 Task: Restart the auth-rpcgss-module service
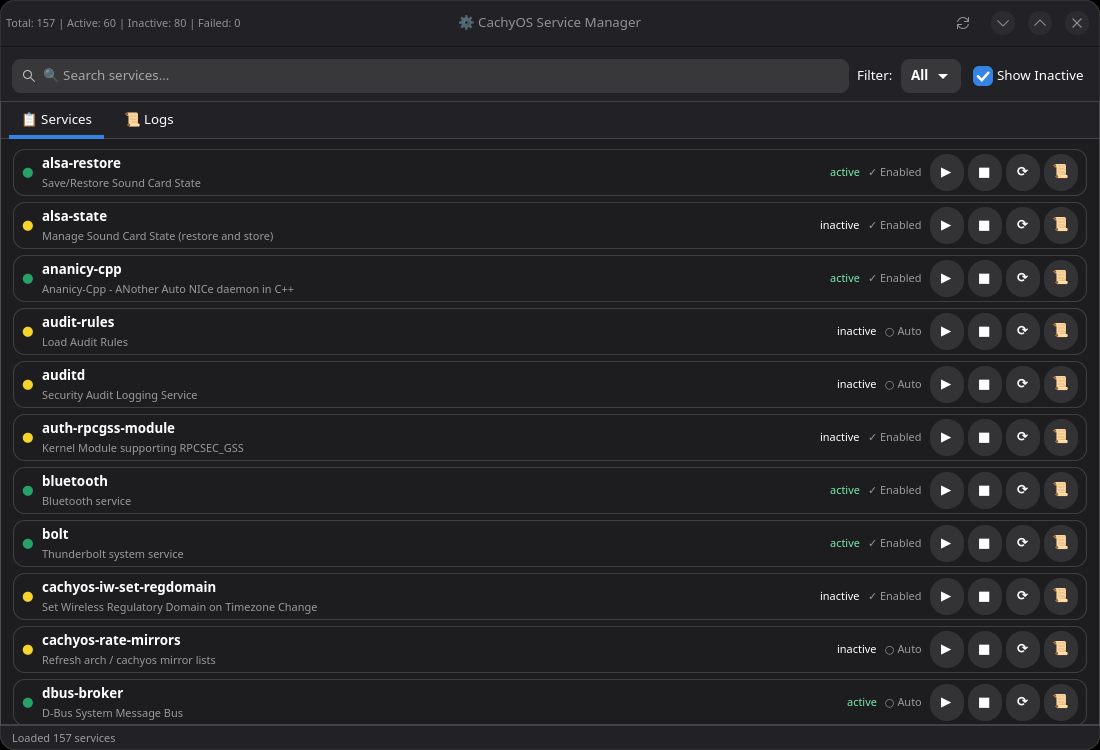[1022, 437]
